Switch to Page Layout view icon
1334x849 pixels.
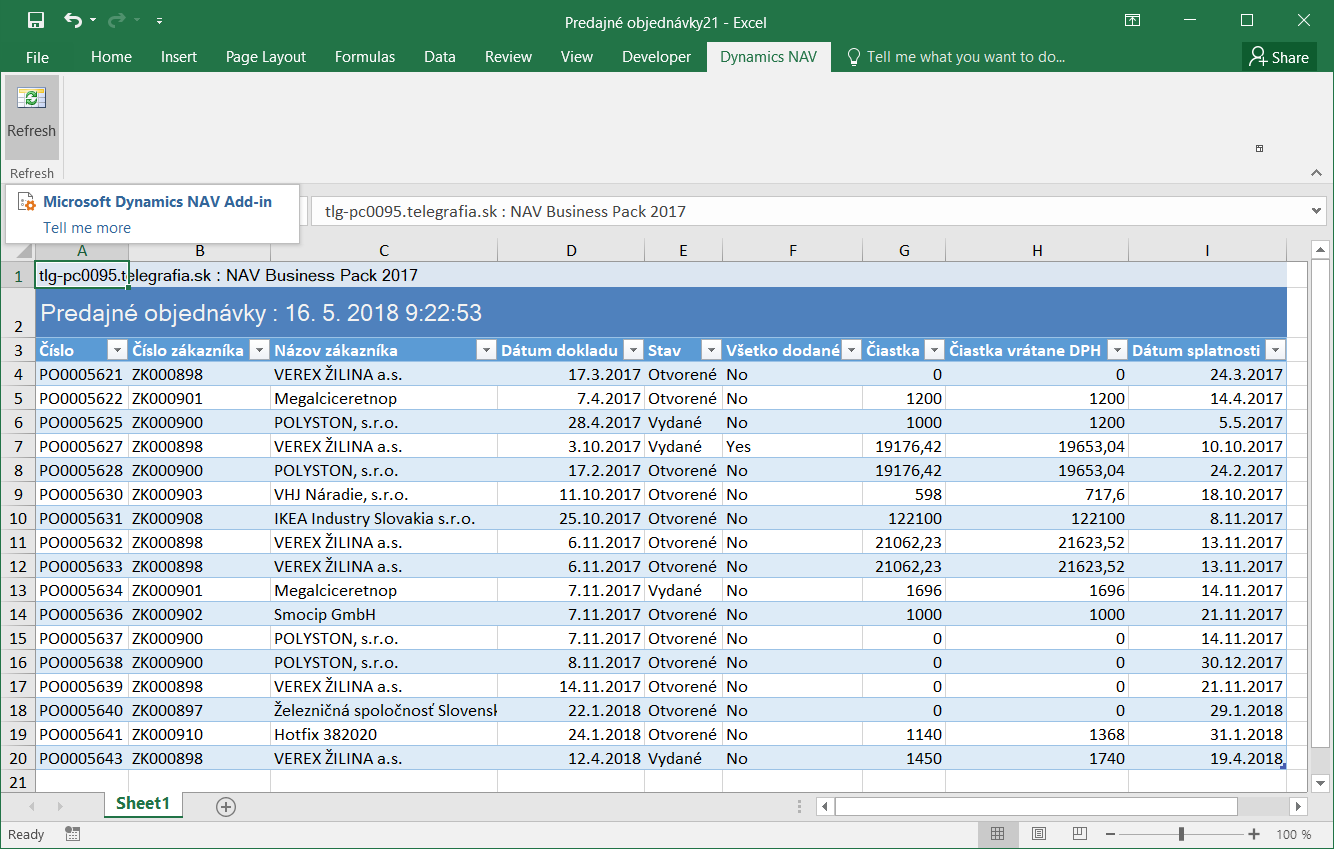tap(1039, 834)
